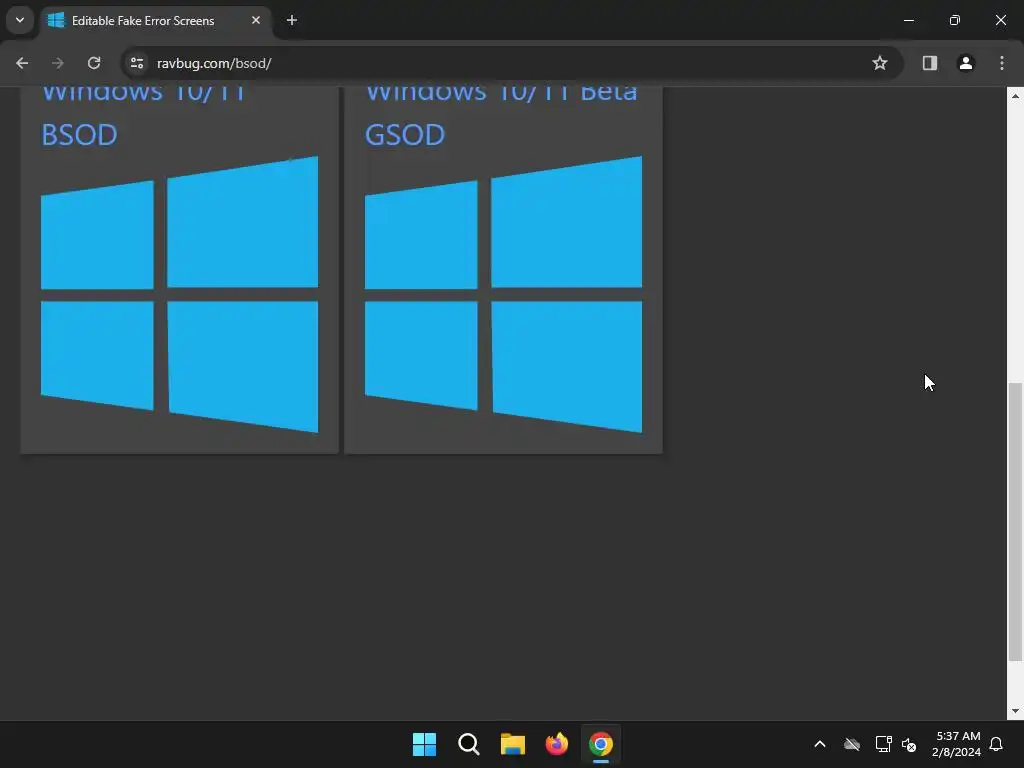The height and width of the screenshot is (768, 1024).
Task: Open a new browser tab
Action: tap(292, 20)
